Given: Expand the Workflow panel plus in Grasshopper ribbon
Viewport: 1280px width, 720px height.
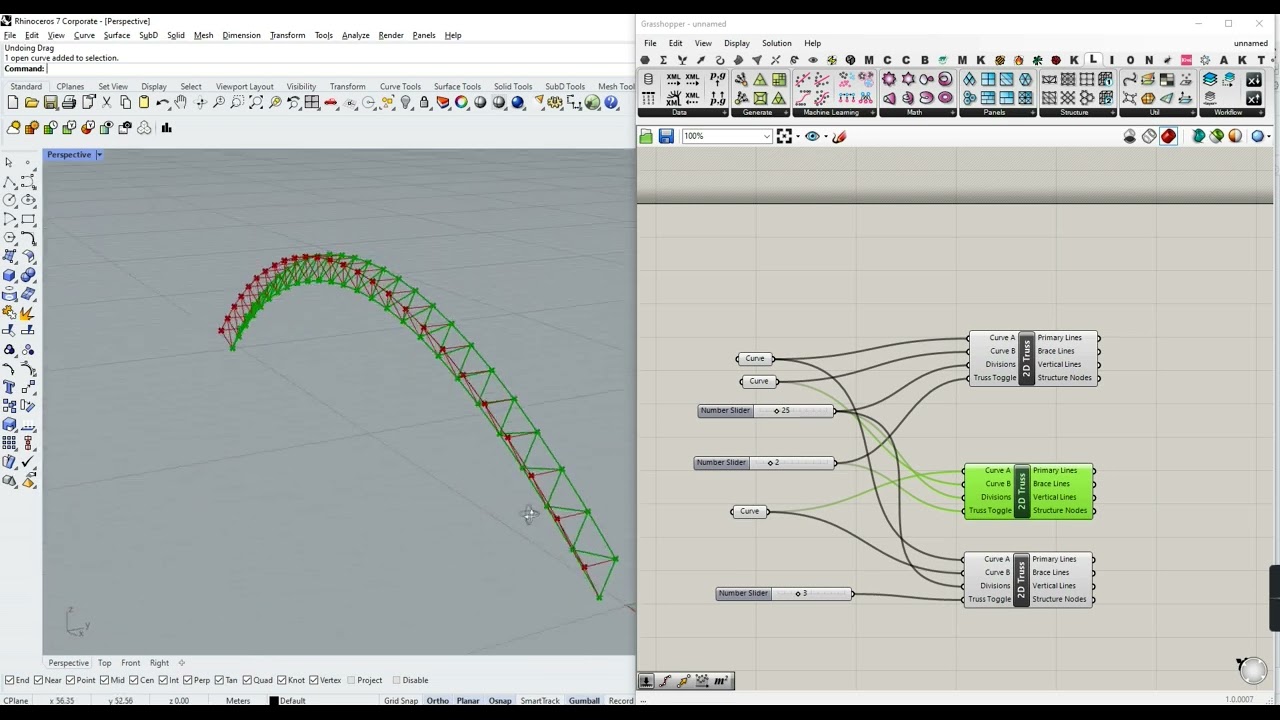Looking at the screenshot, I should click(x=1263, y=112).
